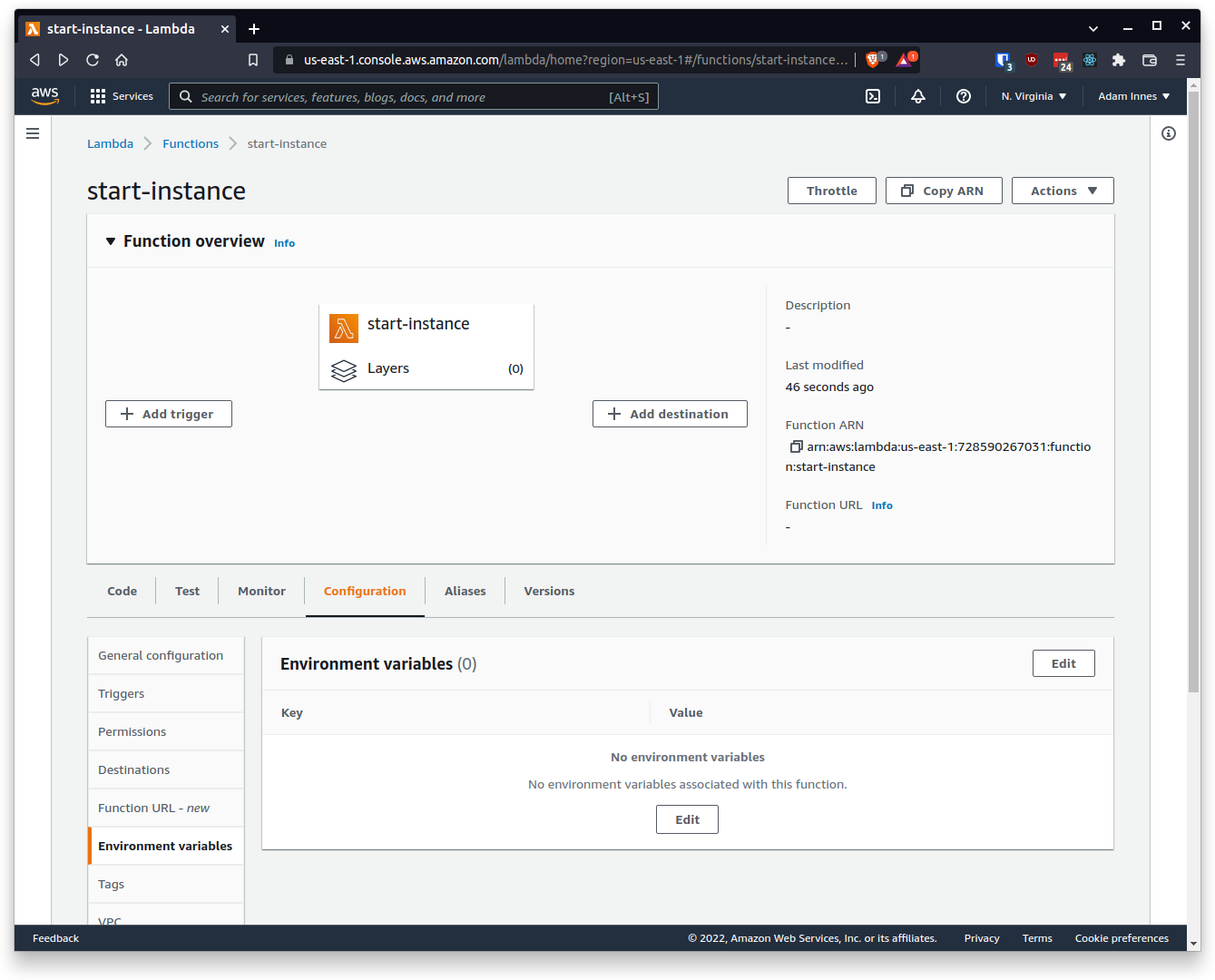
Task: Open the Terms footer link
Action: [1037, 938]
